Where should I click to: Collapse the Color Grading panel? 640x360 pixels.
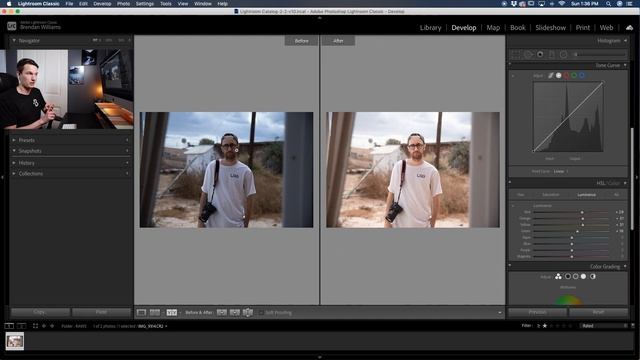(x=625, y=266)
